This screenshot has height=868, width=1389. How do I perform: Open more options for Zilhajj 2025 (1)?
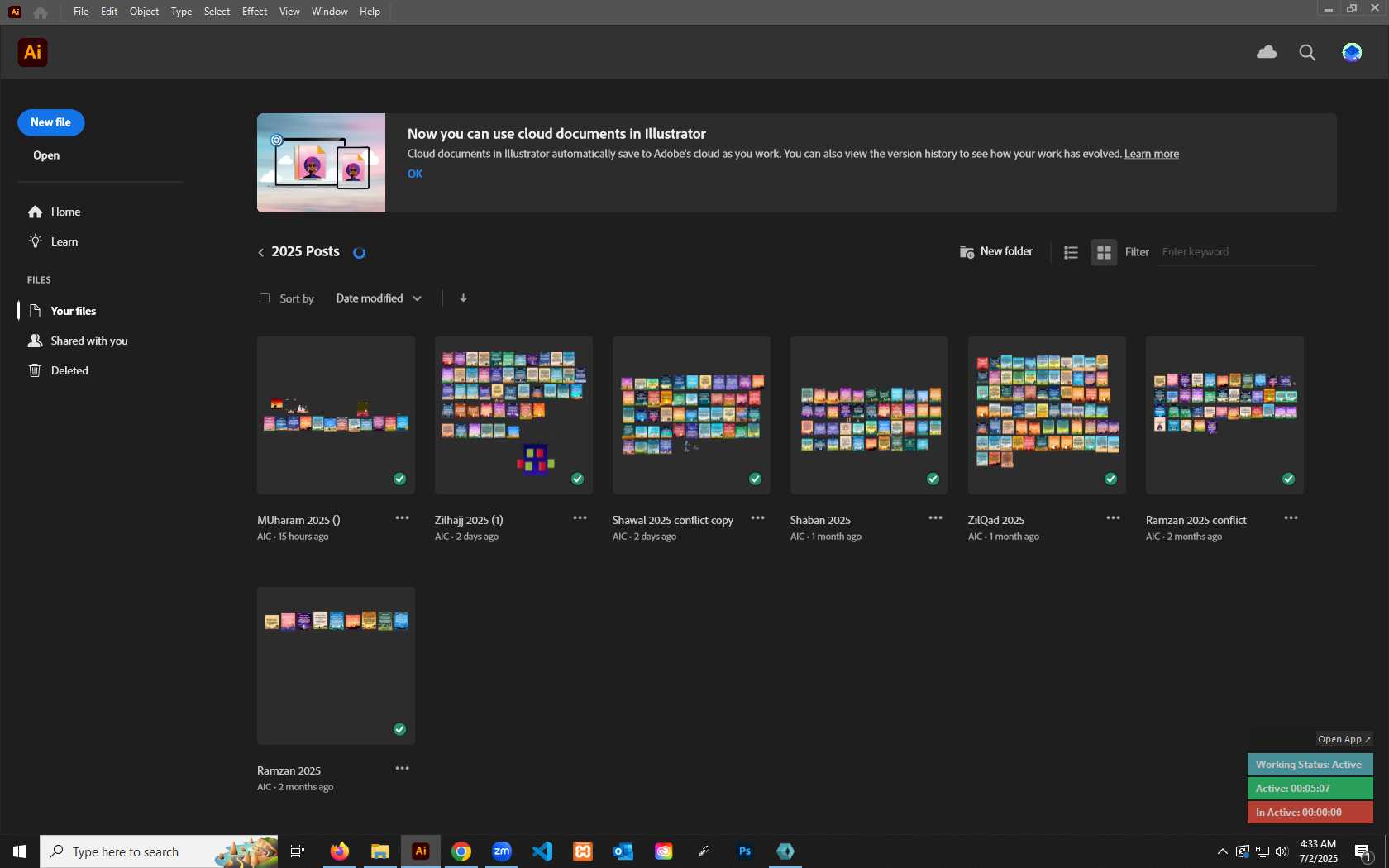[x=580, y=518]
